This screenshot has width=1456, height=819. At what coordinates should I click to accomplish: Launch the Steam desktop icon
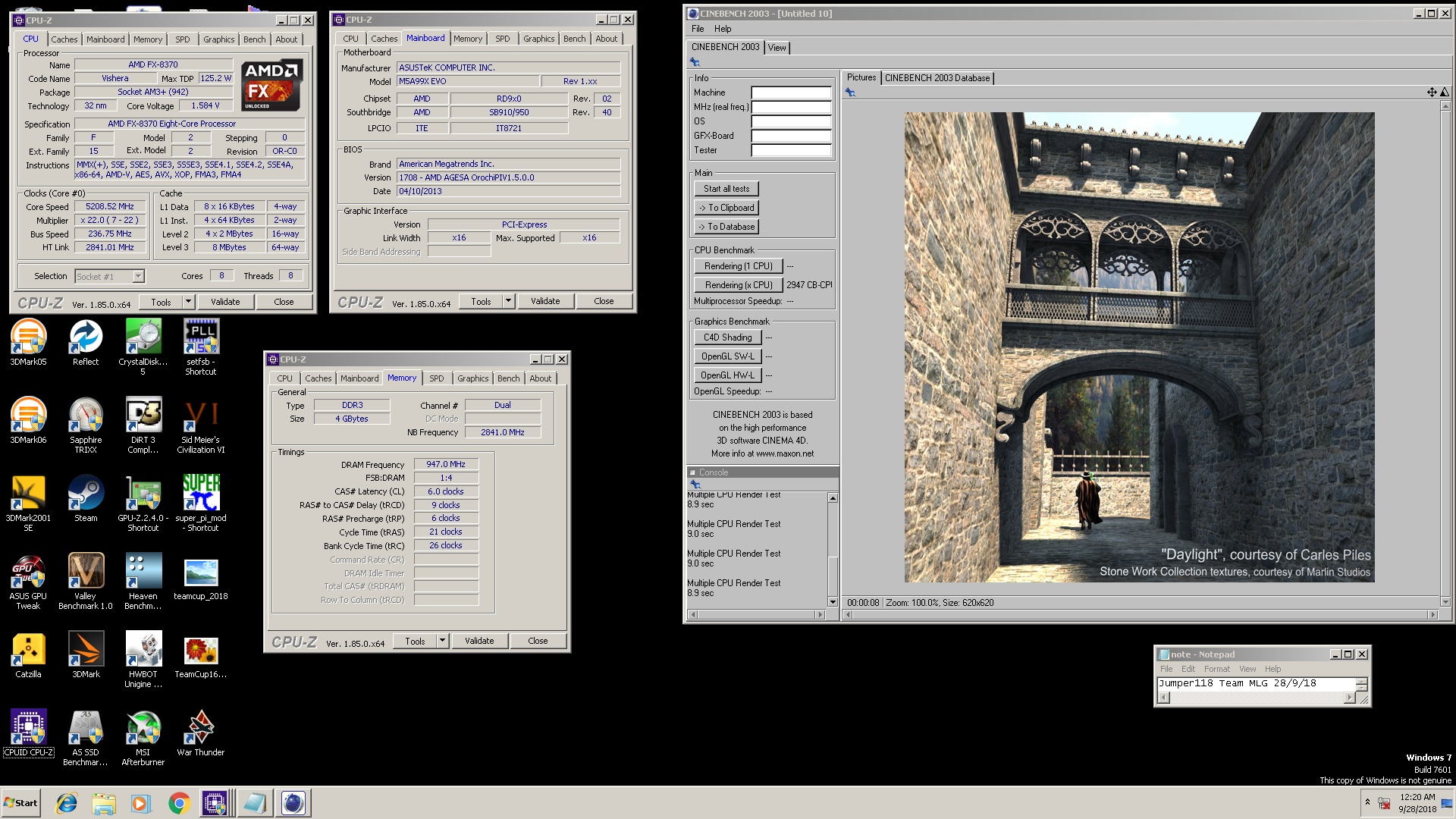point(86,499)
